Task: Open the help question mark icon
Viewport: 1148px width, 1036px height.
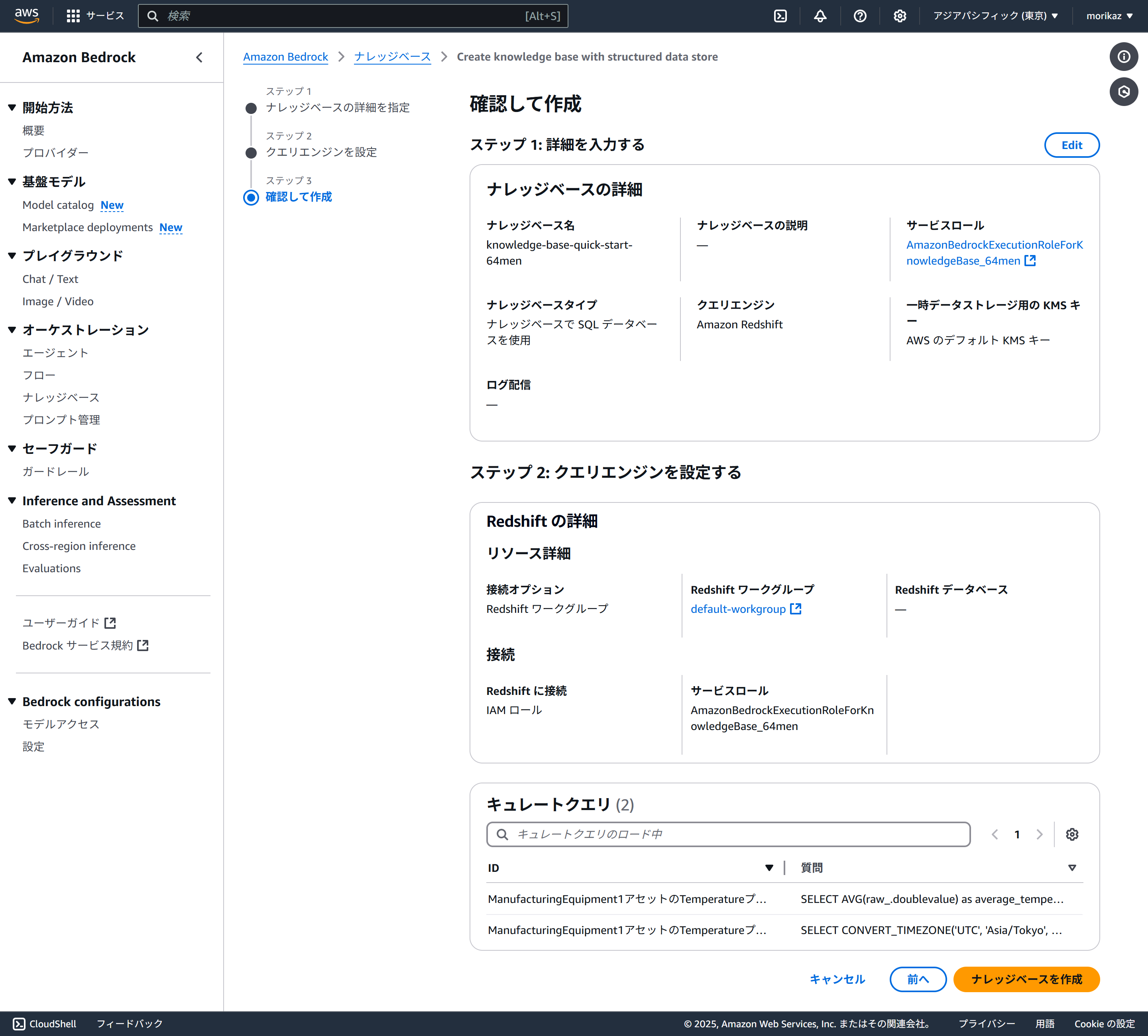Action: [860, 16]
